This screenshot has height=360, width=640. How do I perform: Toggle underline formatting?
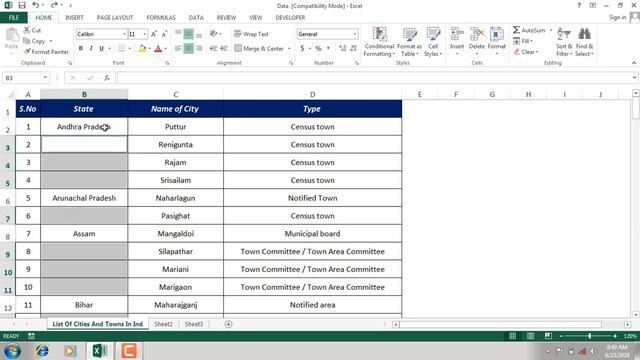101,49
